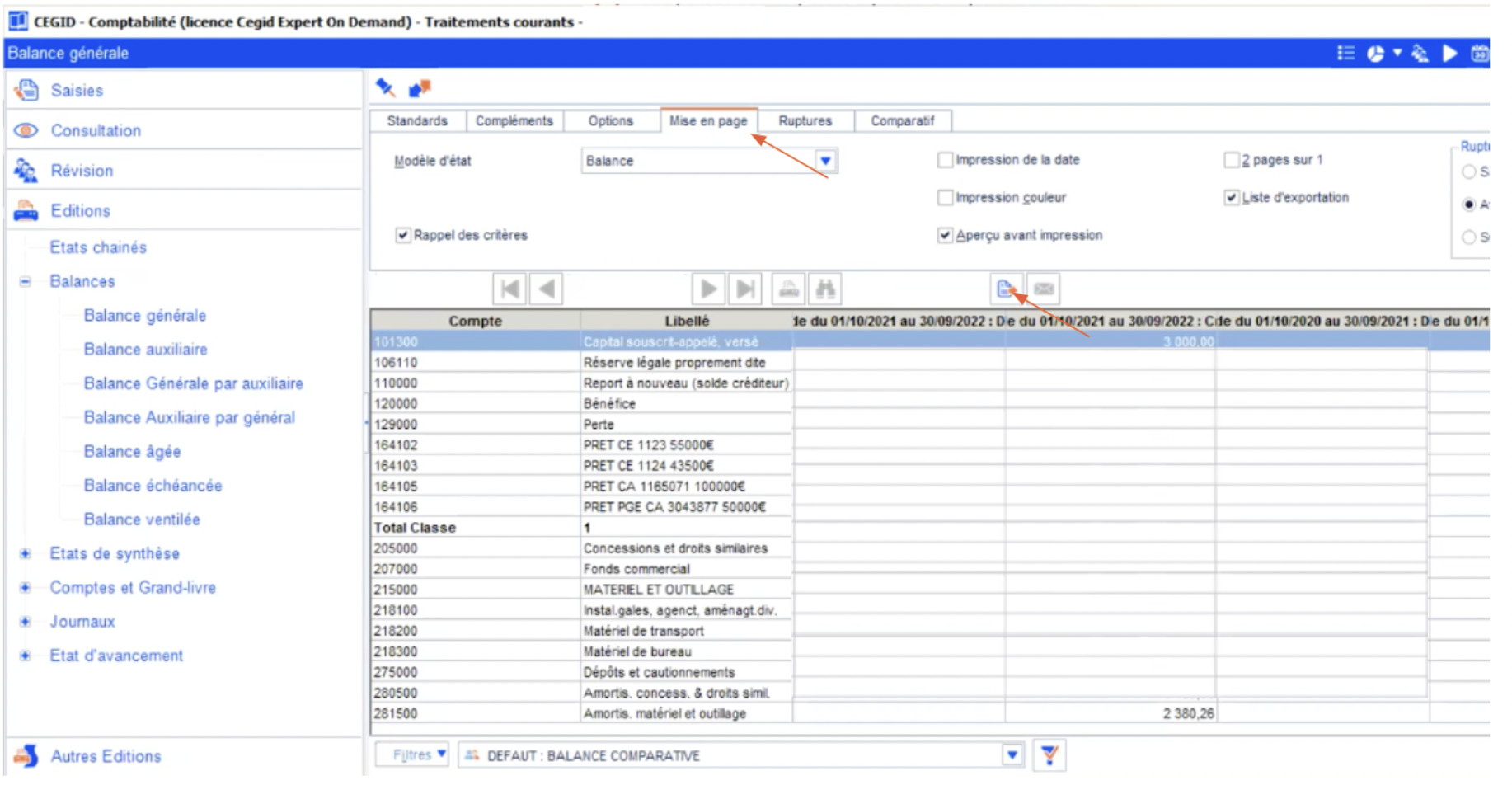Go to previous page of preview
Viewport: 1512px width, 785px height.
pos(546,289)
